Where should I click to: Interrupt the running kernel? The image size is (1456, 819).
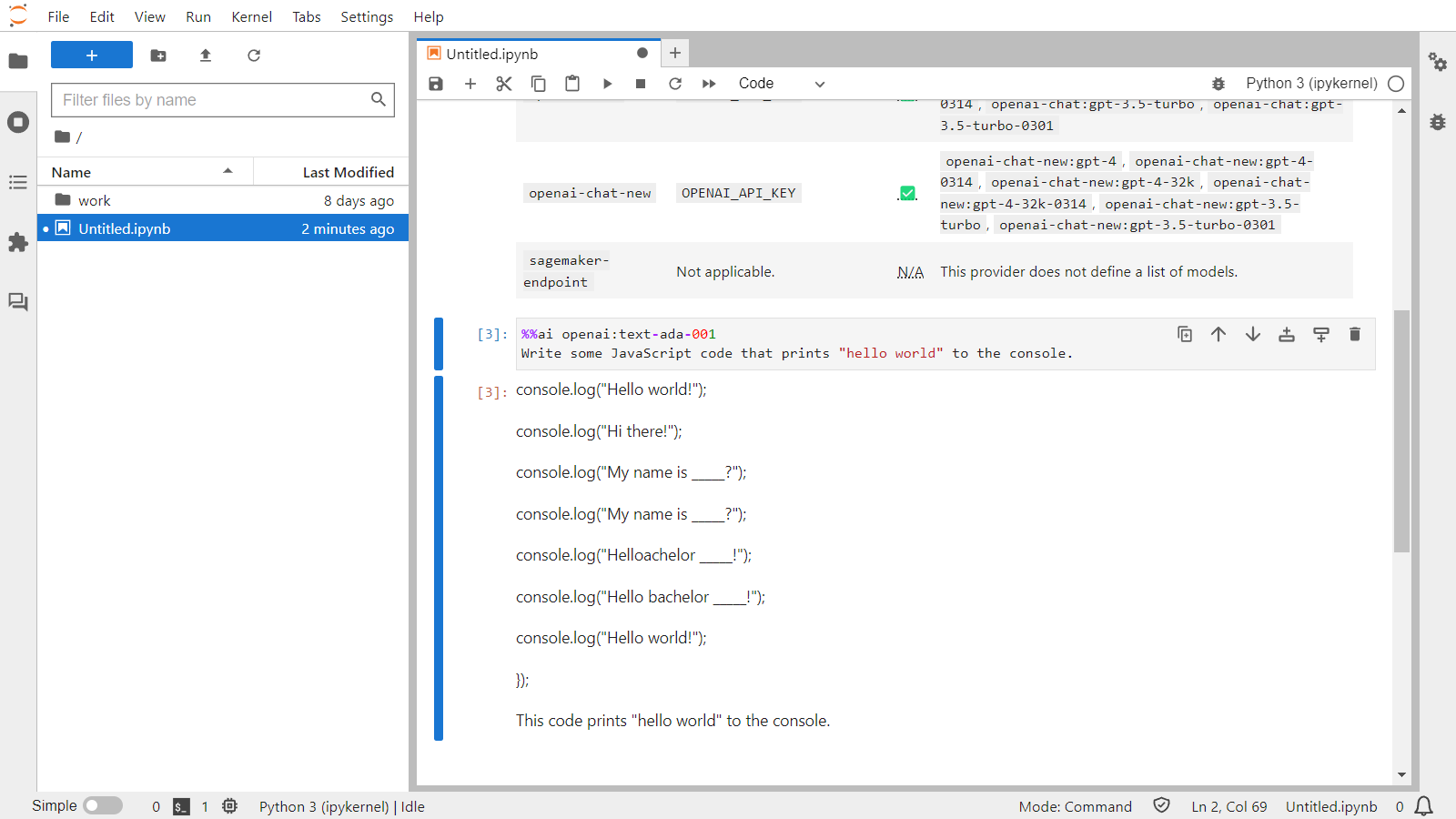pyautogui.click(x=641, y=83)
